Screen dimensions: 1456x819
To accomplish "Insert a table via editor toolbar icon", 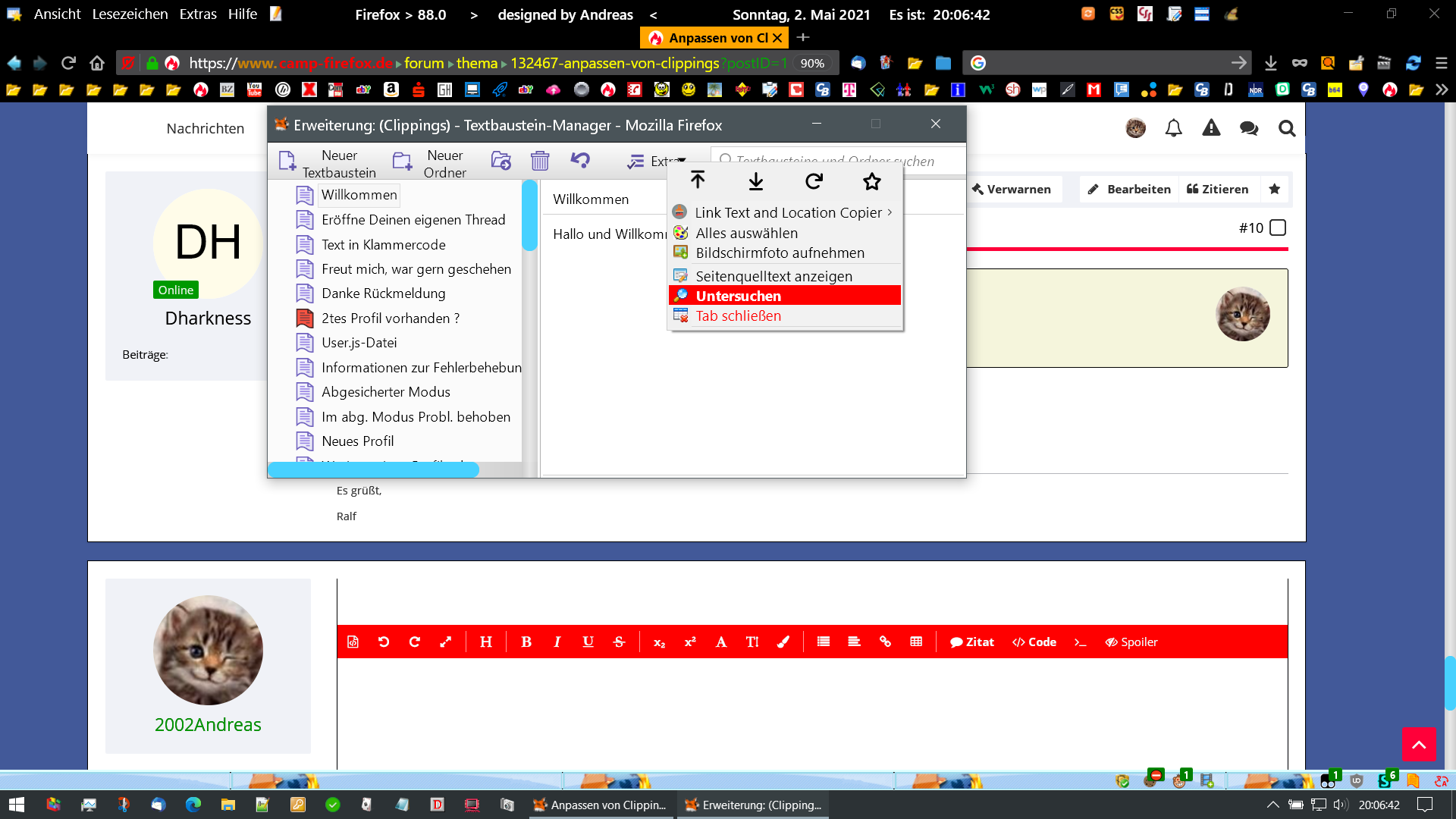I will pos(916,642).
